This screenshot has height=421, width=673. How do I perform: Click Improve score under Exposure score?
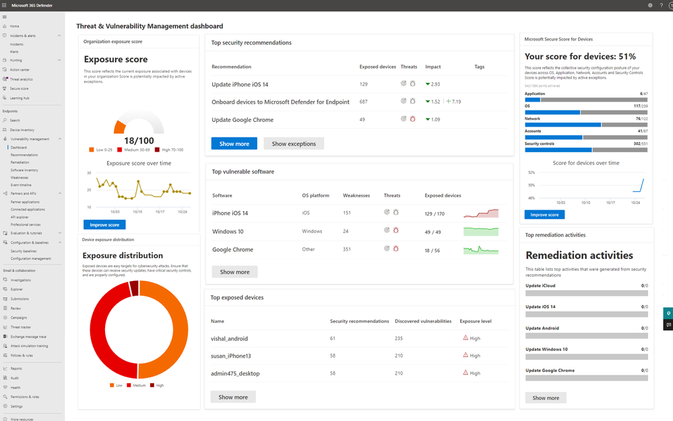click(x=104, y=224)
